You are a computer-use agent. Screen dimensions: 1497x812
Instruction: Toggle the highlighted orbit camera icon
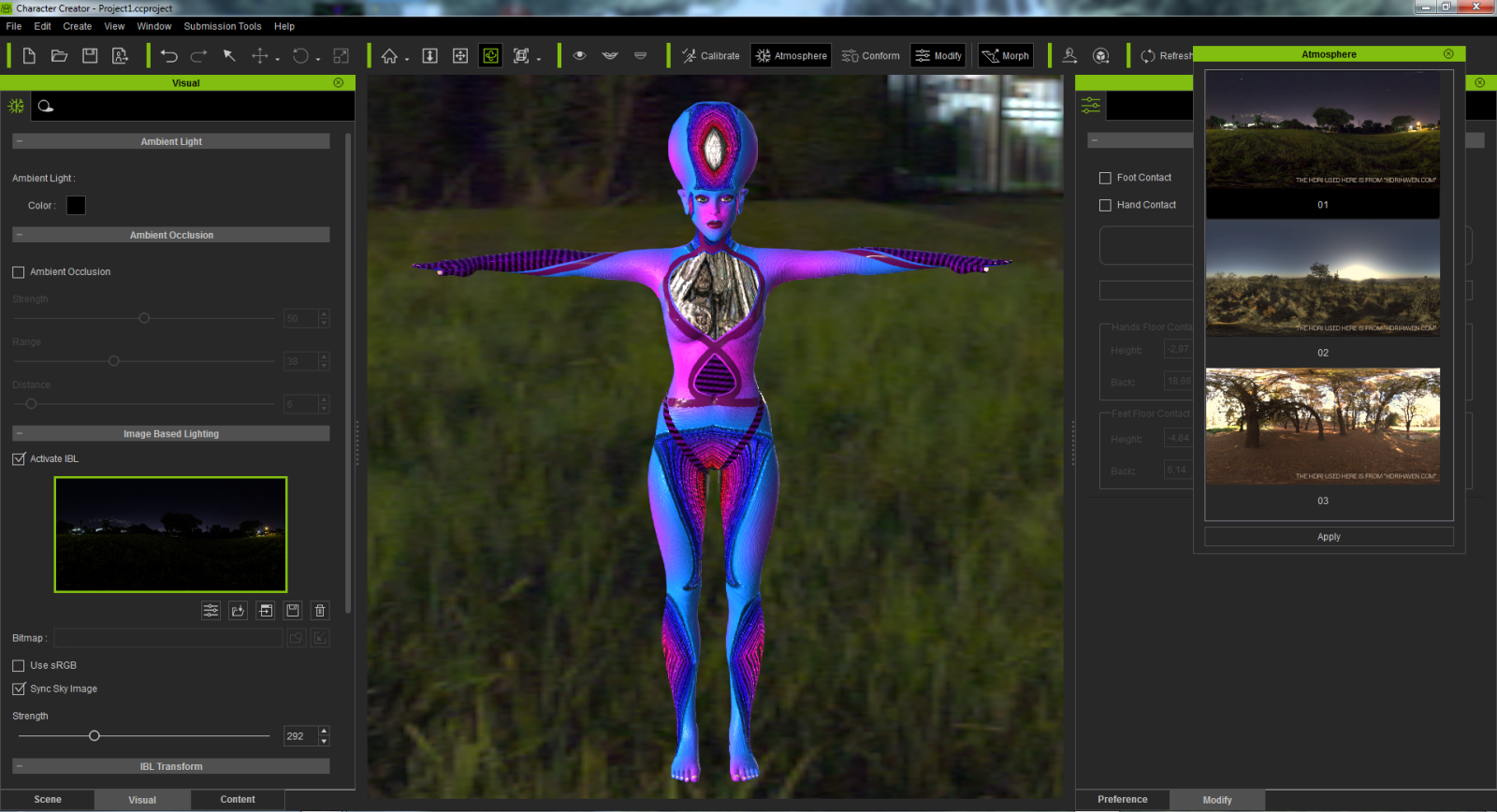490,56
